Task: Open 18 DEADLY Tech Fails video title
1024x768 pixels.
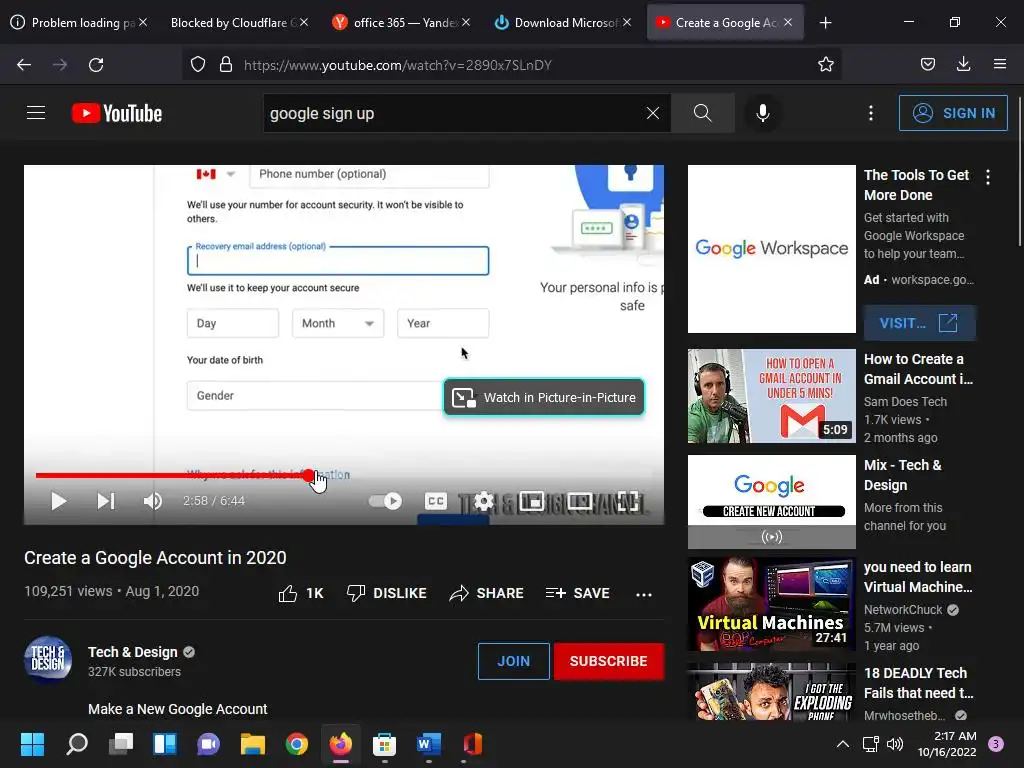Action: click(x=918, y=682)
